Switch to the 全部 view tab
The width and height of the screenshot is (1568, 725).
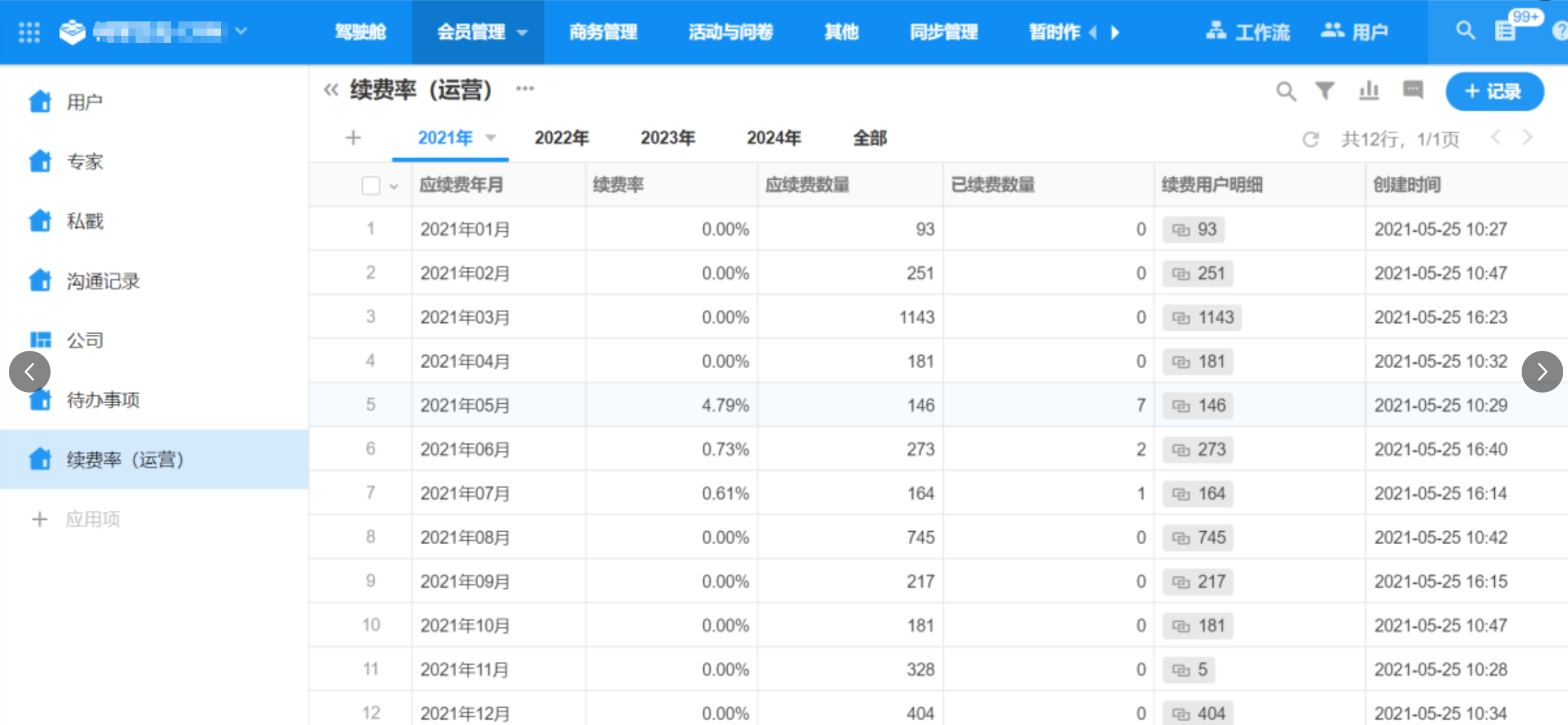point(870,137)
